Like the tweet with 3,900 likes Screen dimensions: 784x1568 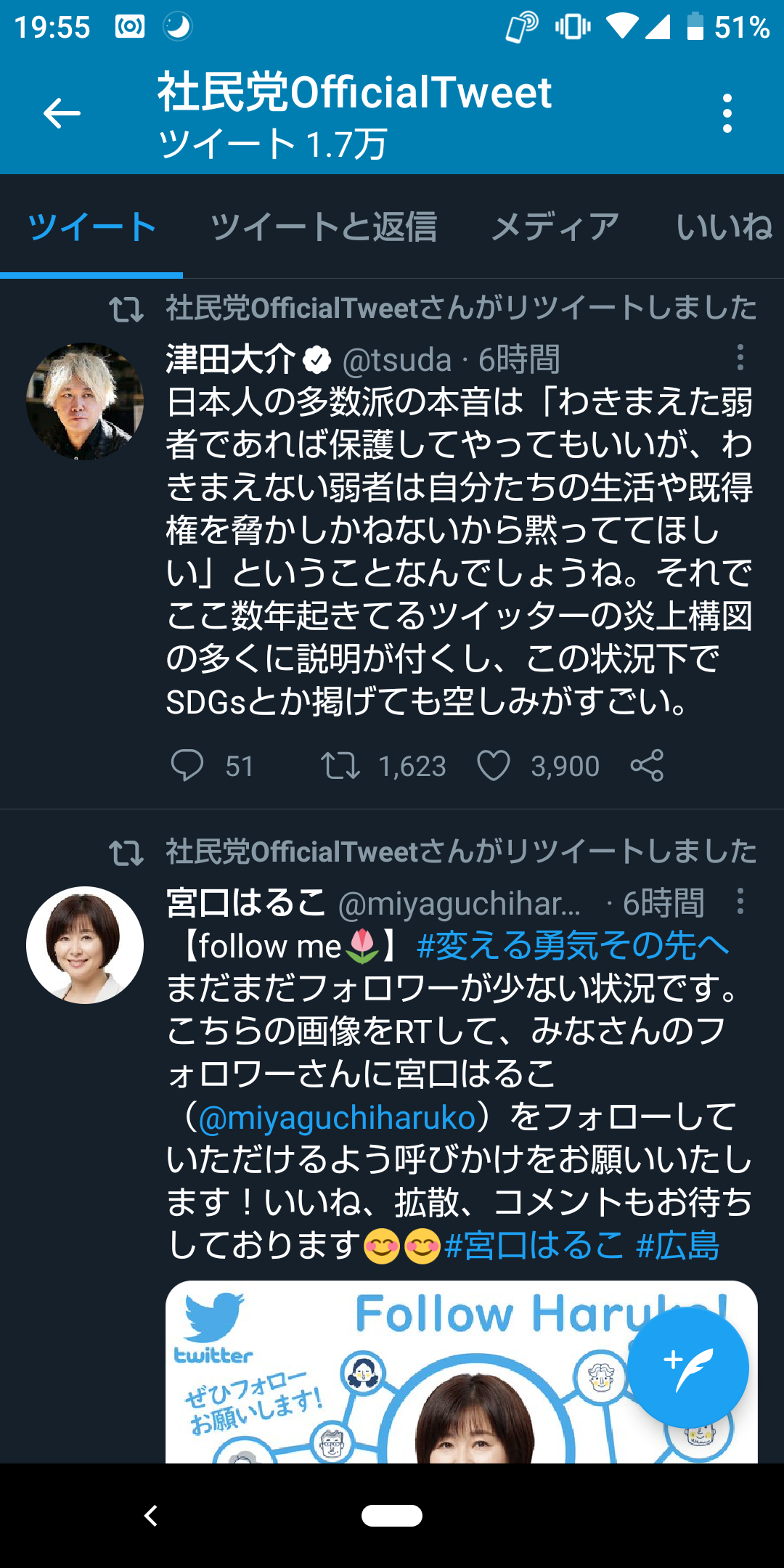point(494,766)
